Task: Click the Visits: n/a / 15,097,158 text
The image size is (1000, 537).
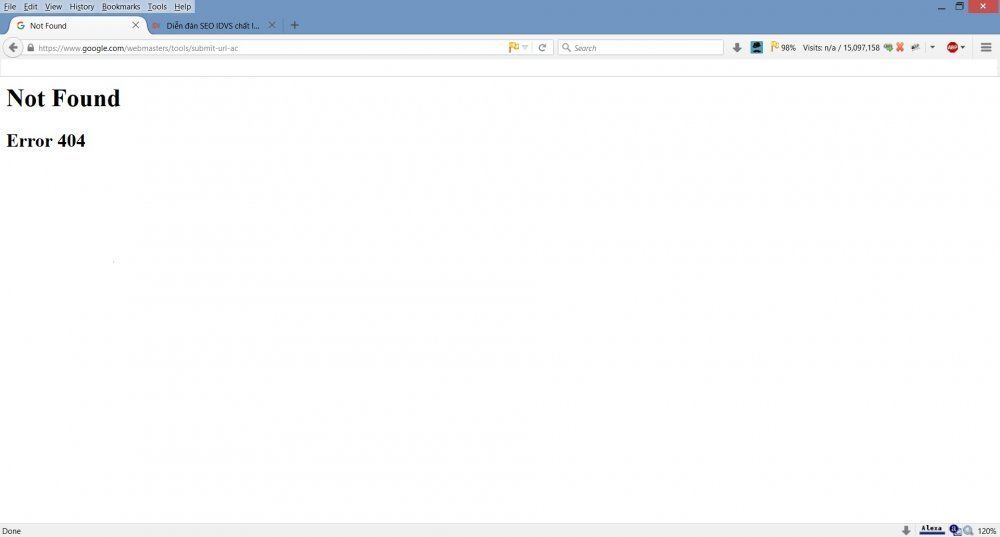Action: point(841,48)
